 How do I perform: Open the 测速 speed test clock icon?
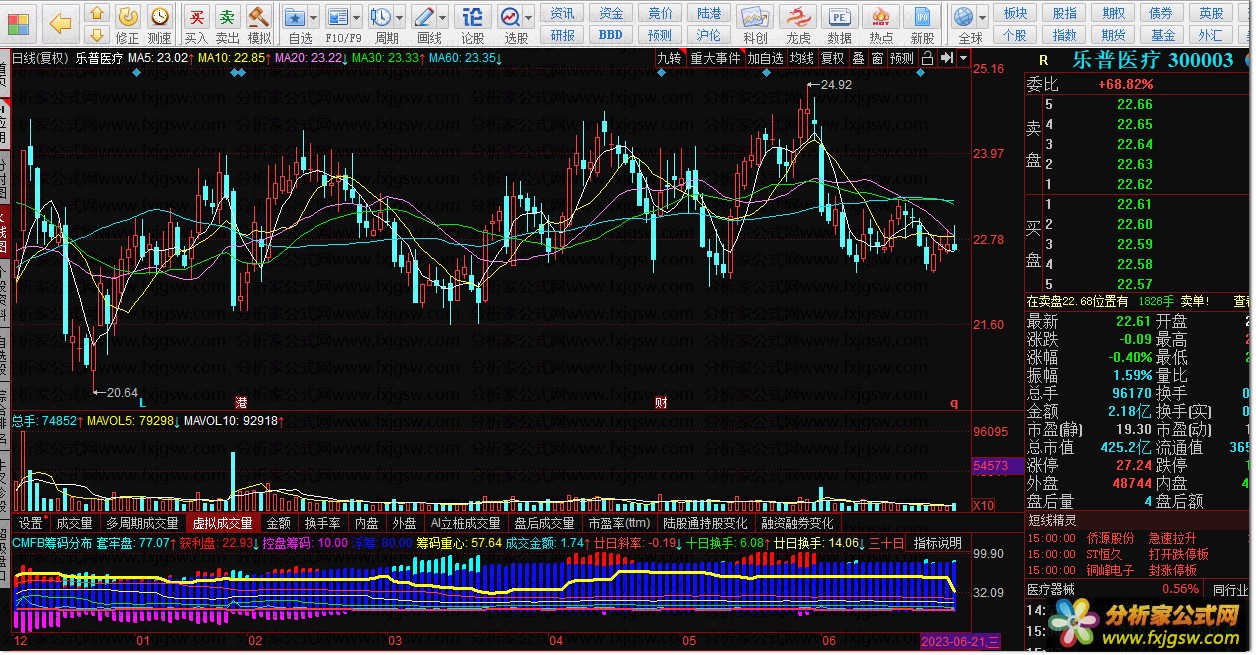[x=160, y=24]
